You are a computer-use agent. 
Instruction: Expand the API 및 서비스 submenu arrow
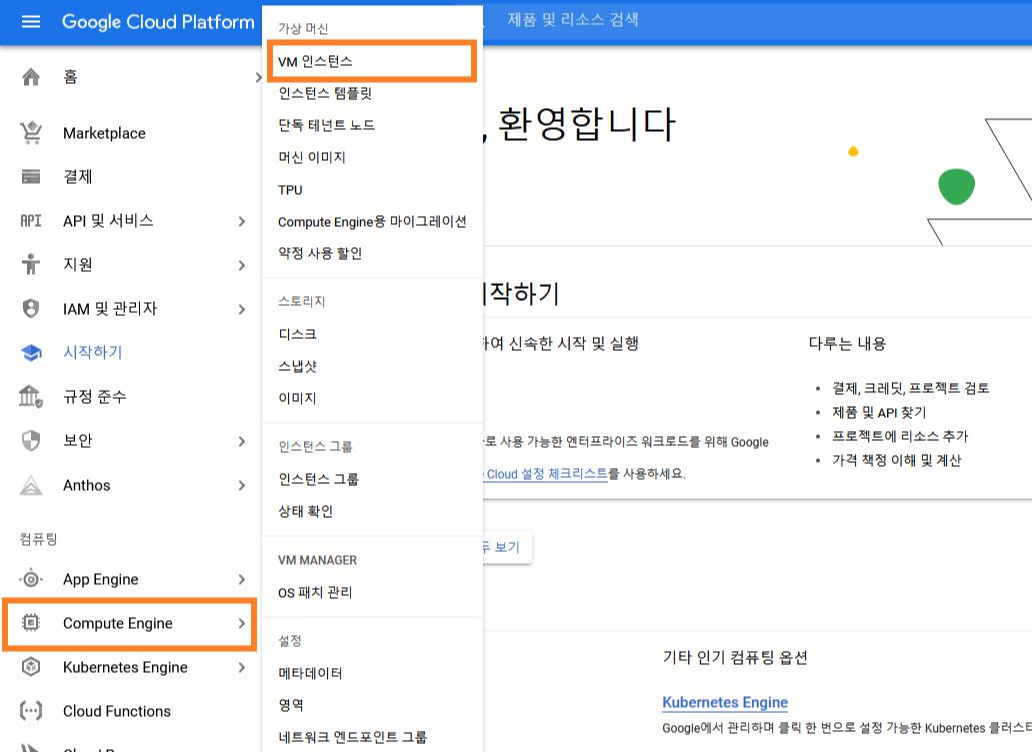tap(242, 222)
